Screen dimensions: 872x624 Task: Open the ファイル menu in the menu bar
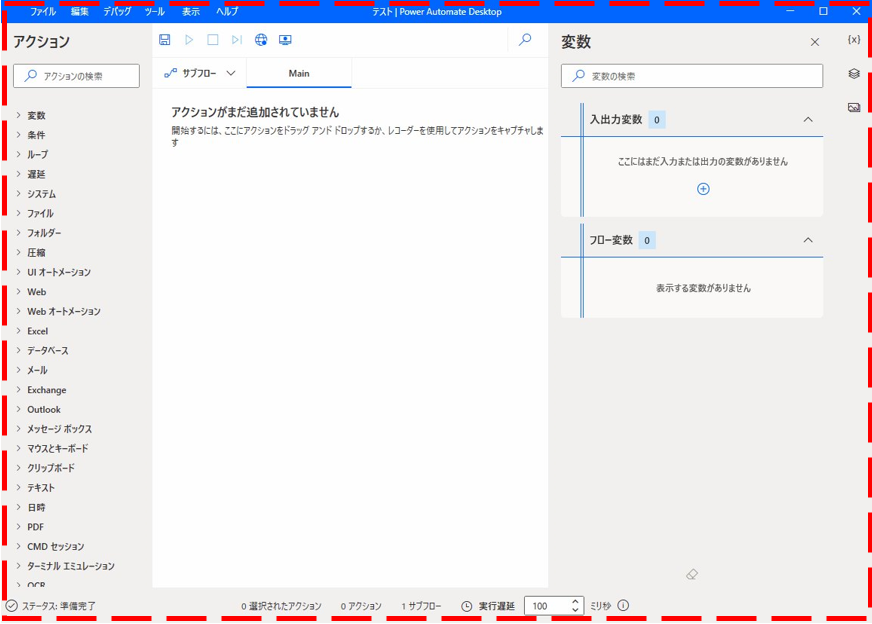(43, 11)
